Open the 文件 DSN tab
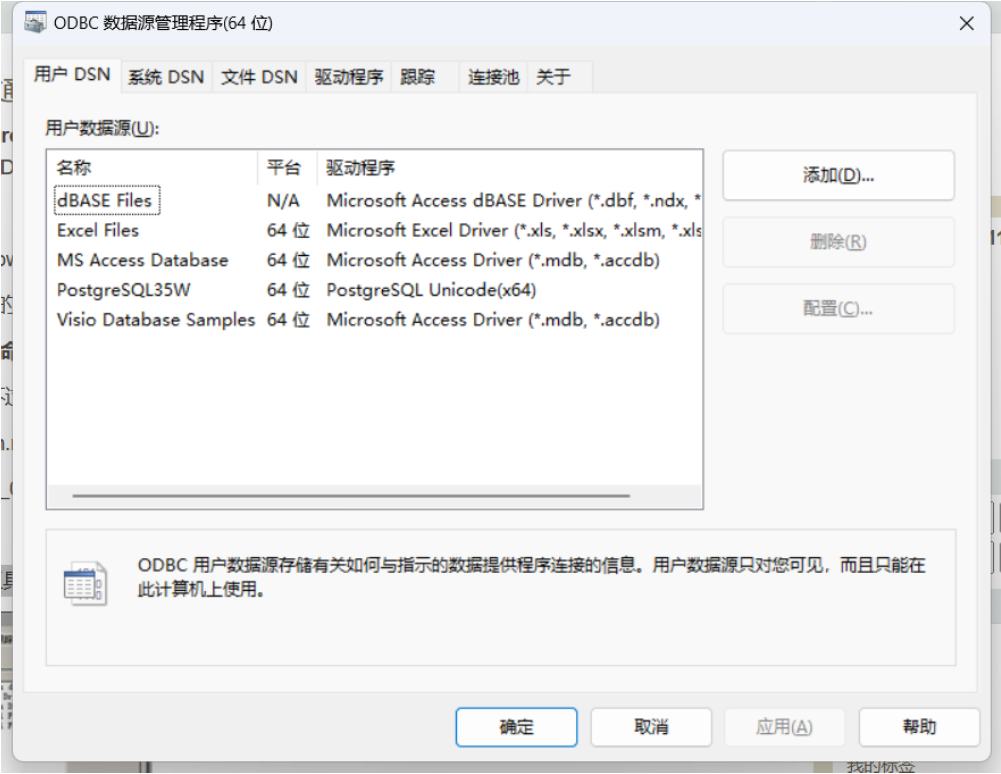The width and height of the screenshot is (1001, 774). point(259,77)
